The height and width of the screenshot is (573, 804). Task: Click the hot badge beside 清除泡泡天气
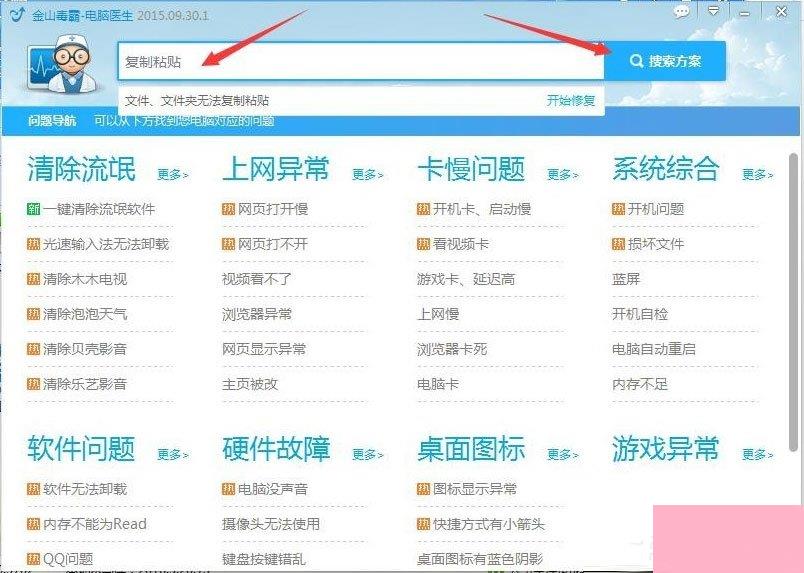point(33,314)
